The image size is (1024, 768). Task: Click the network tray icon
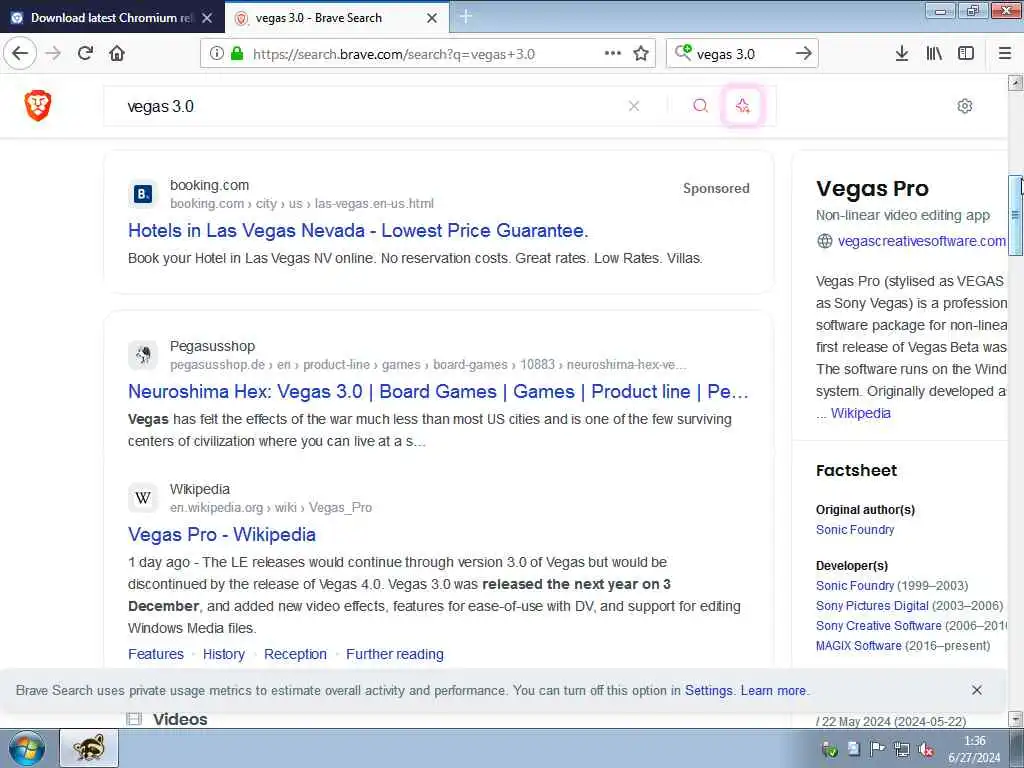[901, 750]
